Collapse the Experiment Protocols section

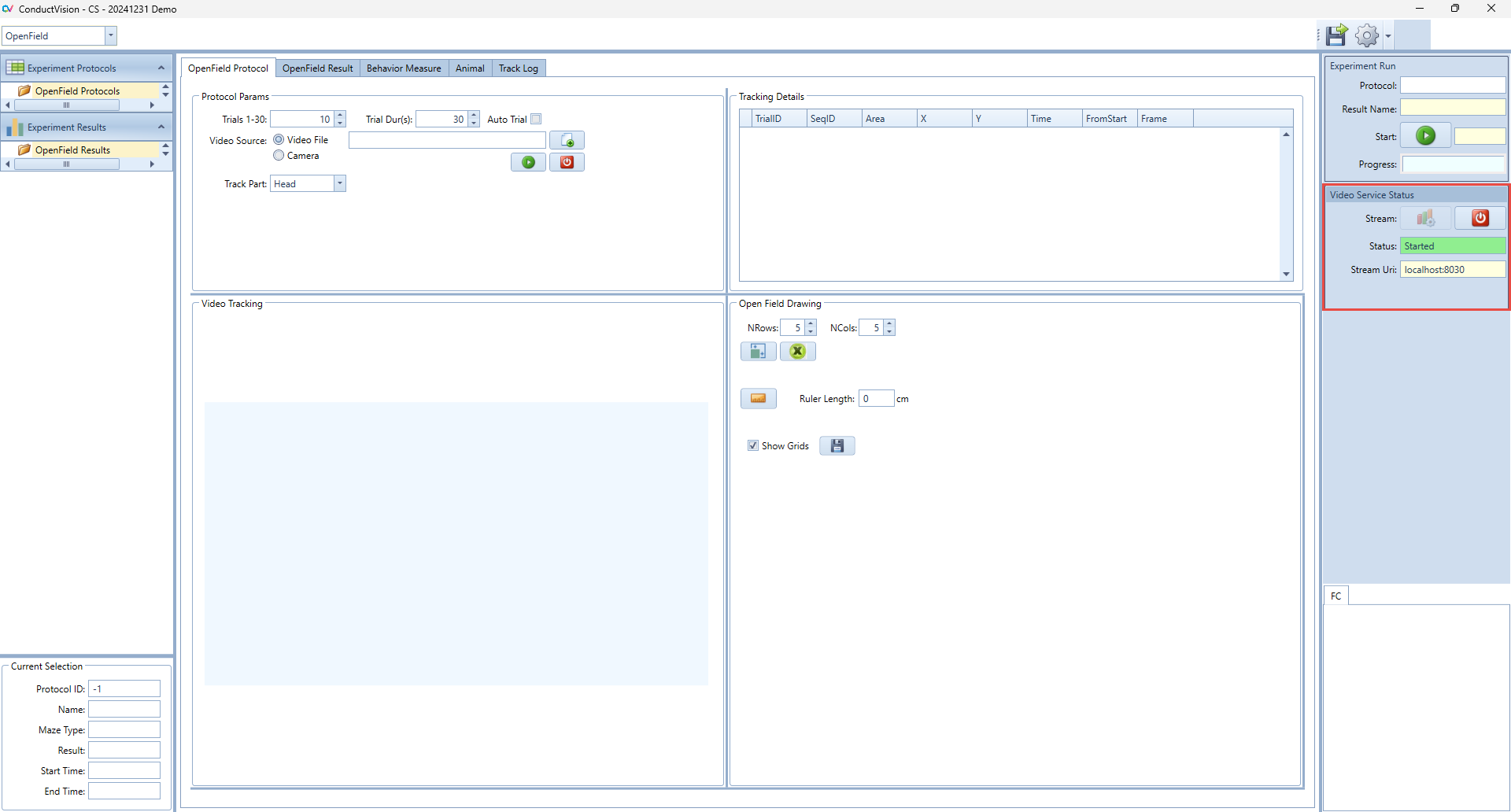coord(161,68)
